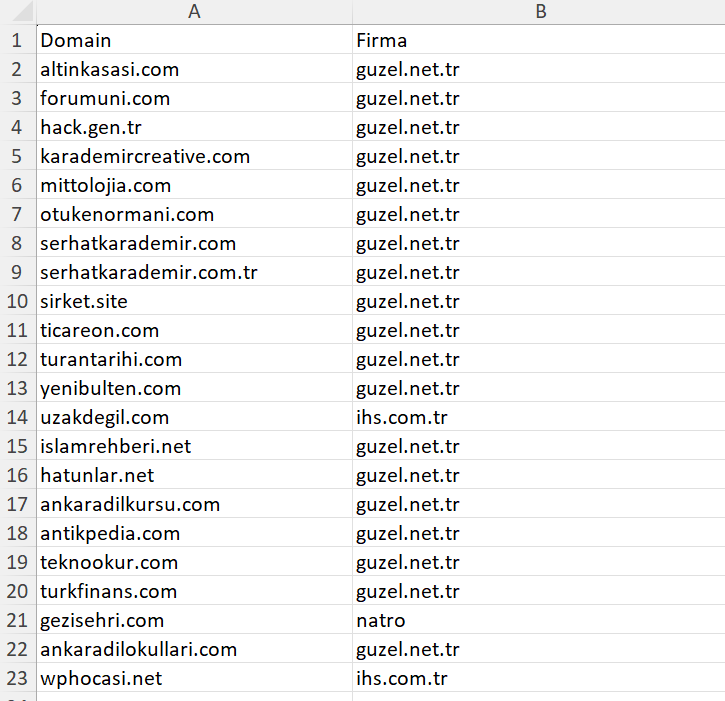Select cell containing hack.gen.tr

pos(194,127)
